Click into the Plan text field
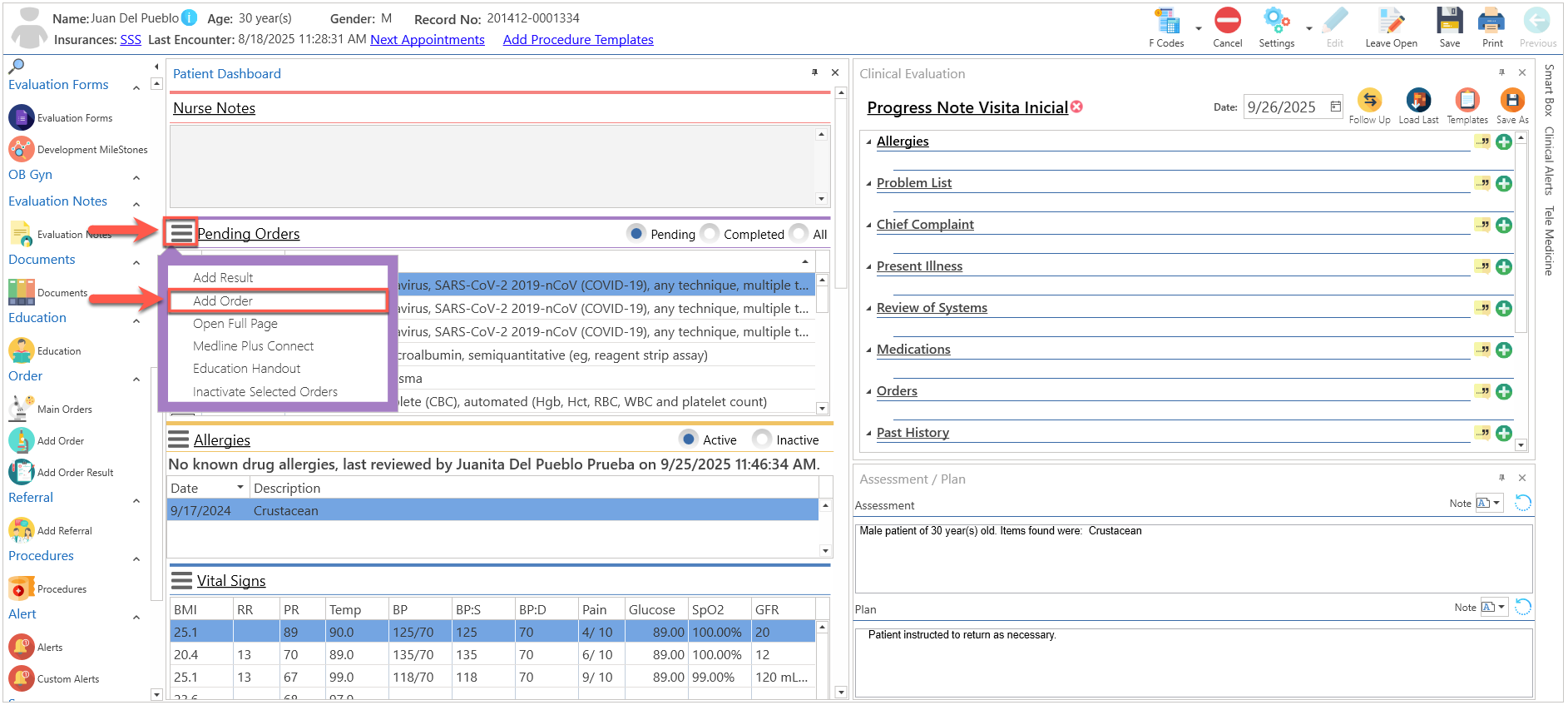This screenshot has height=705, width=1568. [x=1194, y=662]
